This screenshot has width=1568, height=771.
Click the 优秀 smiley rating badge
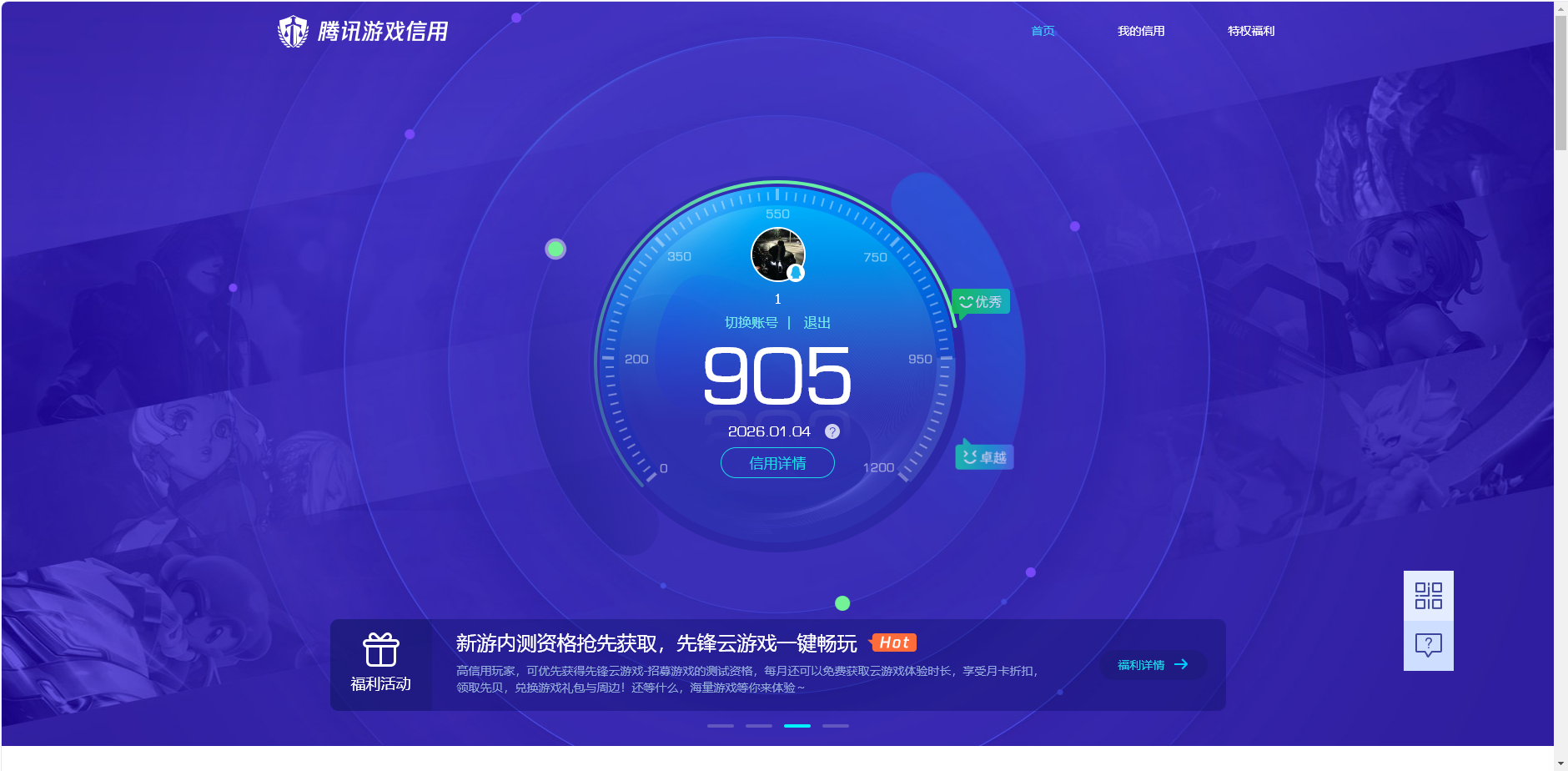pyautogui.click(x=981, y=301)
